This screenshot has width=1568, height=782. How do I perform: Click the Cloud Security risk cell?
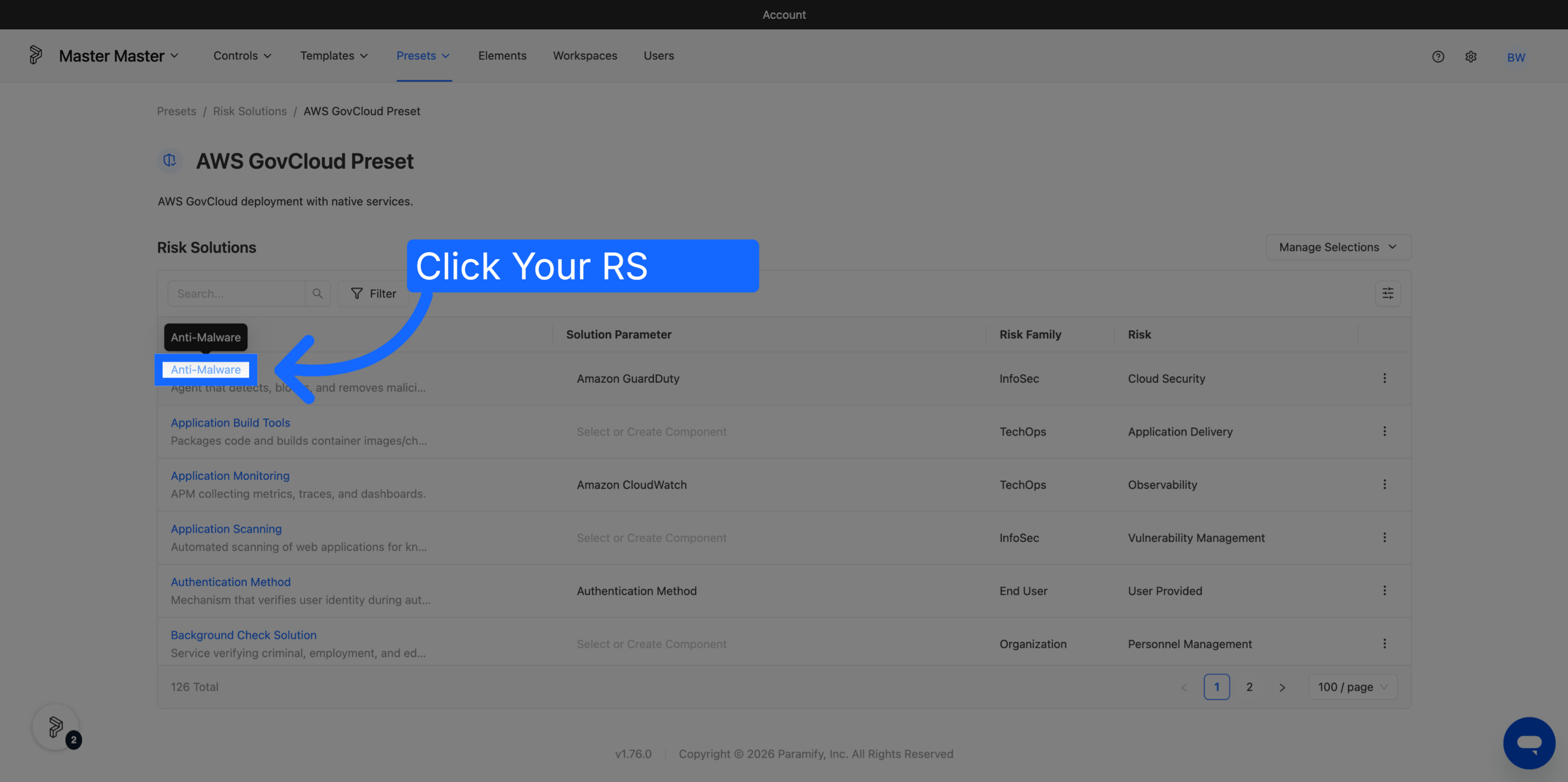(1166, 379)
